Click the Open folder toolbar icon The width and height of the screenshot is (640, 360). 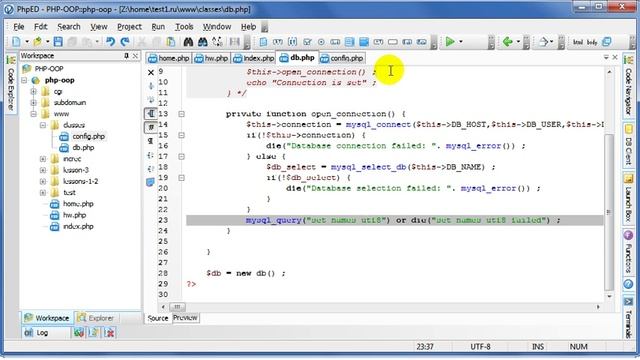pyautogui.click(x=38, y=42)
